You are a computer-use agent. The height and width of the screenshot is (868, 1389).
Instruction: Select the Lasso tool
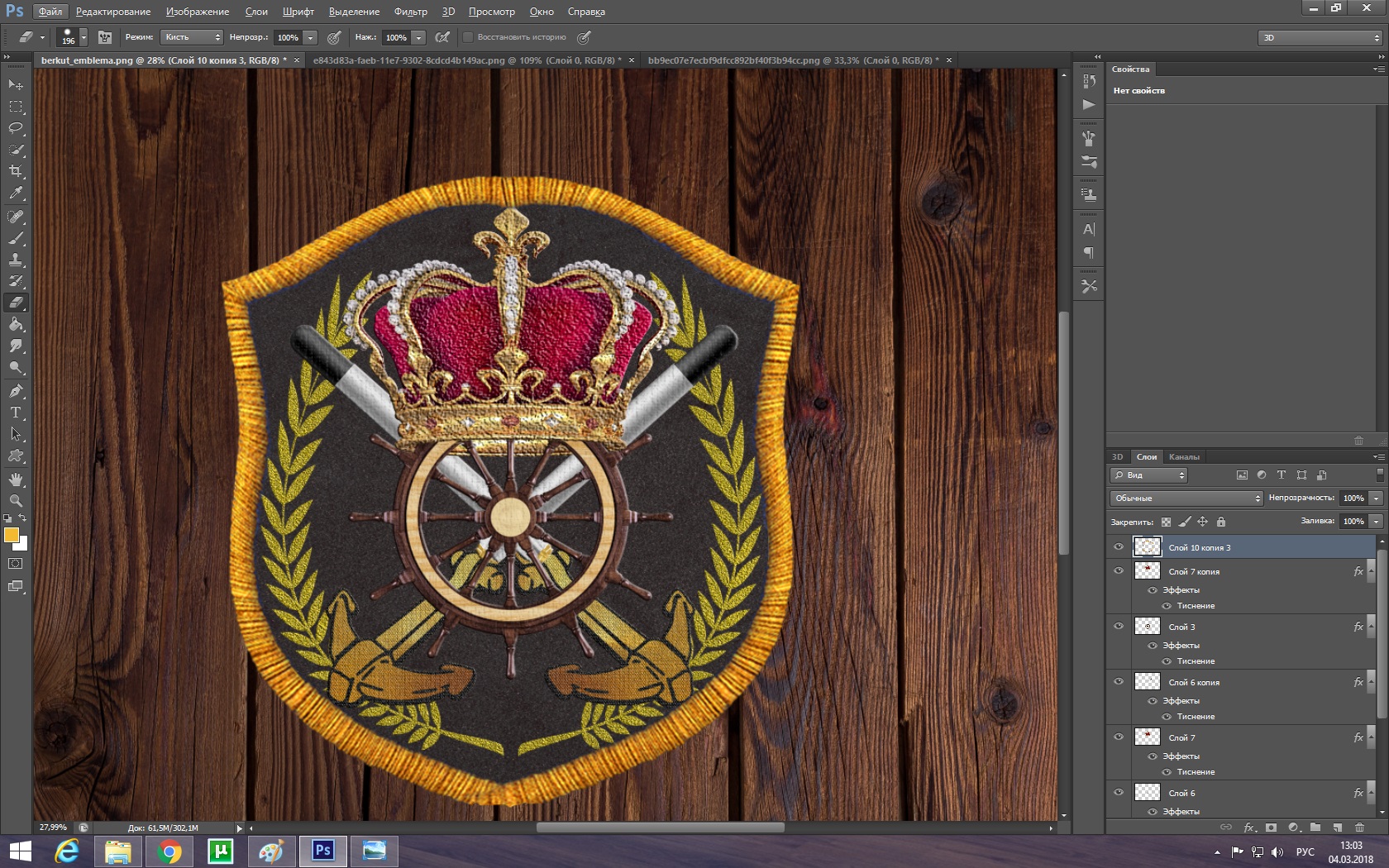(16, 128)
